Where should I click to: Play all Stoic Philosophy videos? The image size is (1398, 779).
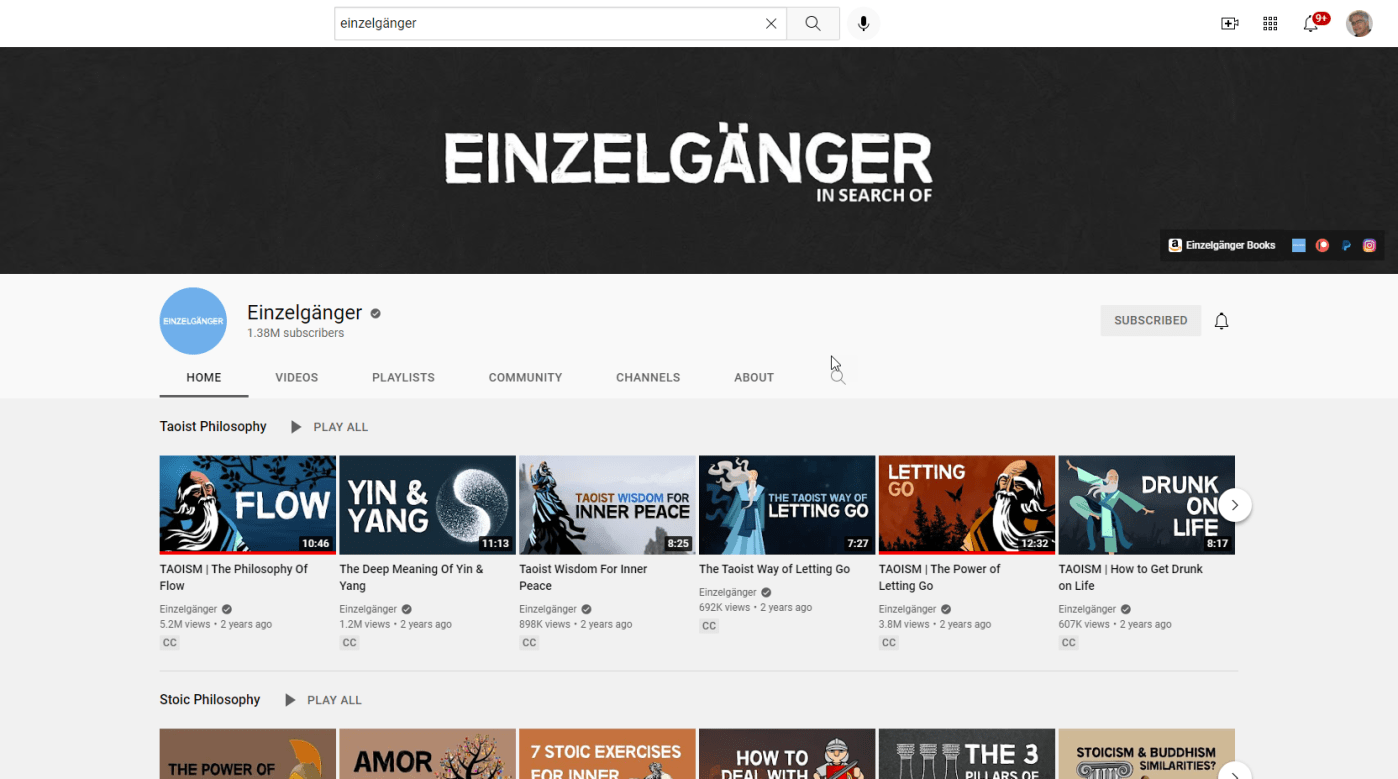[x=324, y=700]
